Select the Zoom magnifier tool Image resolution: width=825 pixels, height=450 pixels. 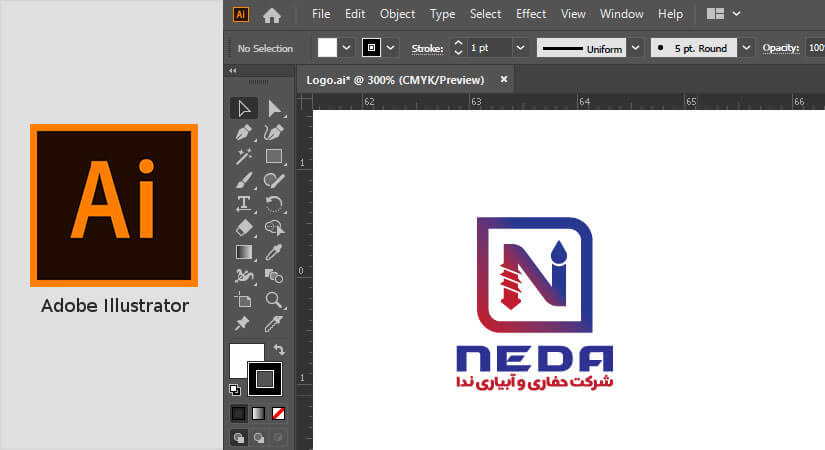coord(274,300)
